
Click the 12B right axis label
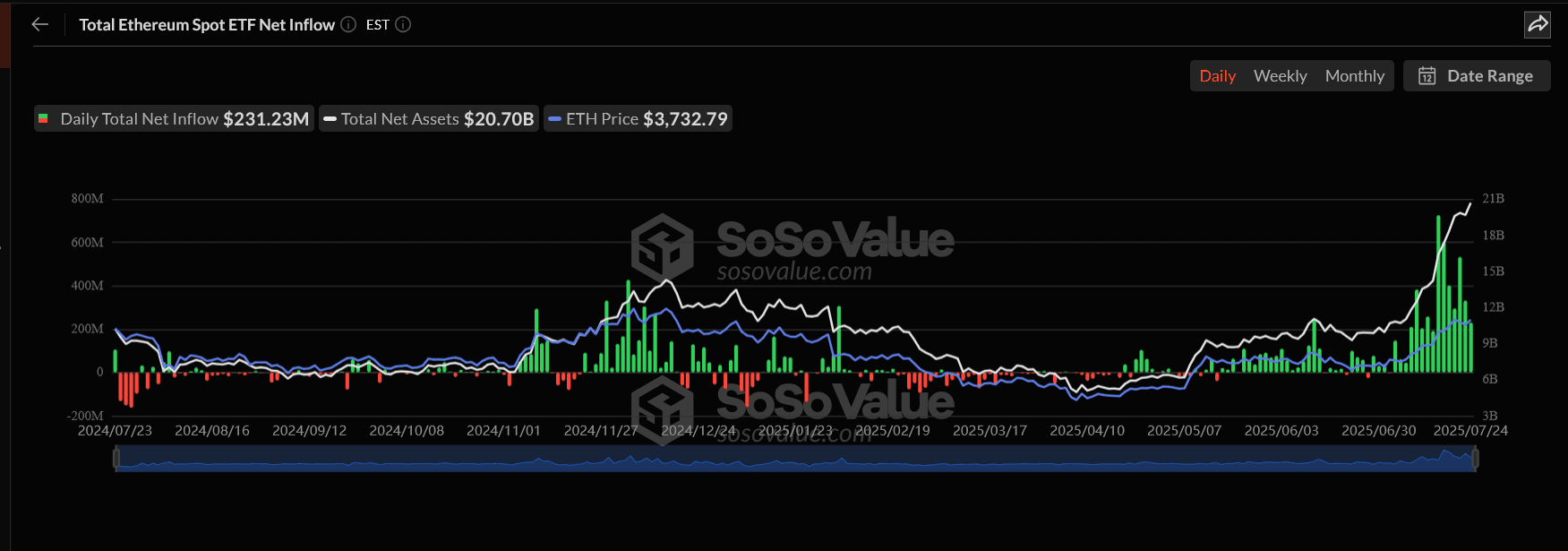pyautogui.click(x=1493, y=307)
